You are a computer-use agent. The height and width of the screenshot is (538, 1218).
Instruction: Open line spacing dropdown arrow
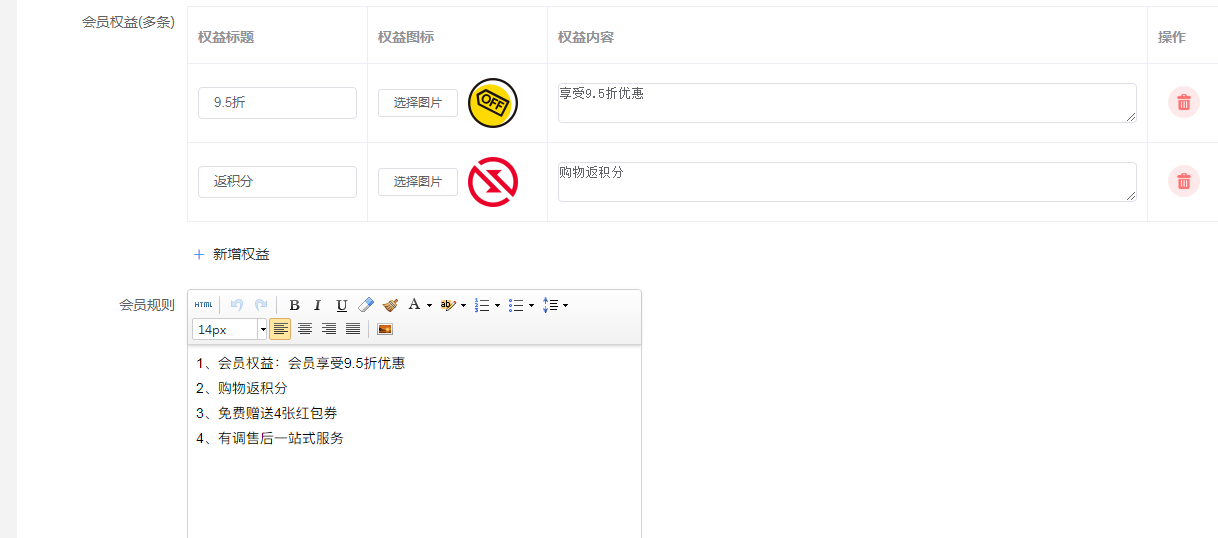point(565,305)
